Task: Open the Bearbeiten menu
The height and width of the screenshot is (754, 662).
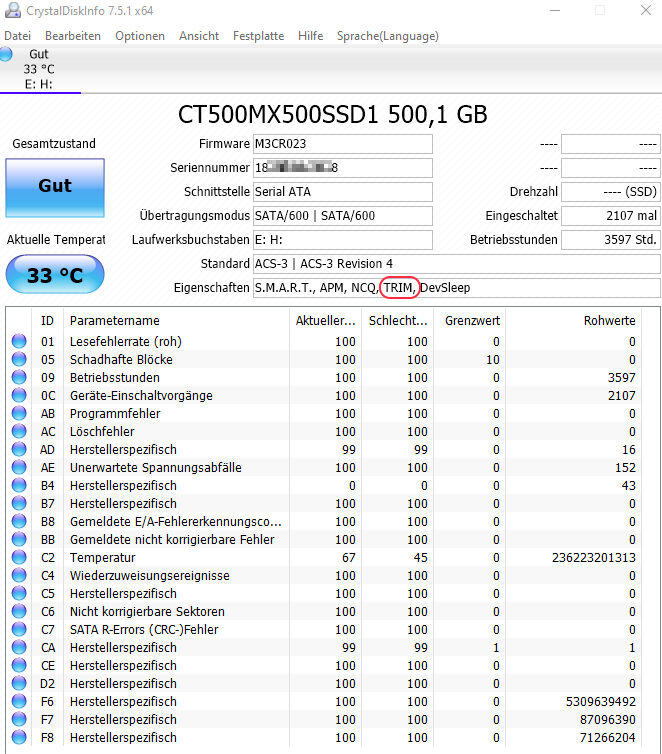Action: click(73, 36)
